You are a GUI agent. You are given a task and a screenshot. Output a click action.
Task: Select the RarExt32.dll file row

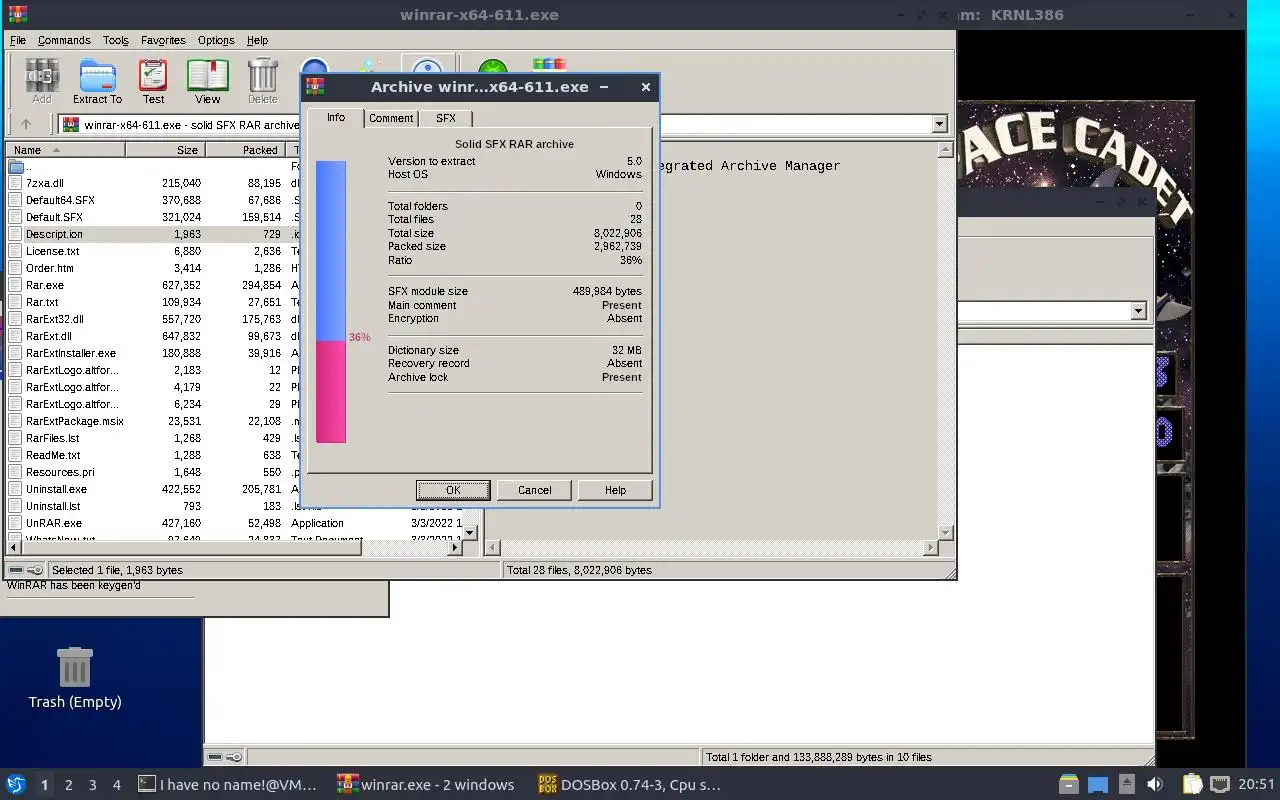coord(152,319)
